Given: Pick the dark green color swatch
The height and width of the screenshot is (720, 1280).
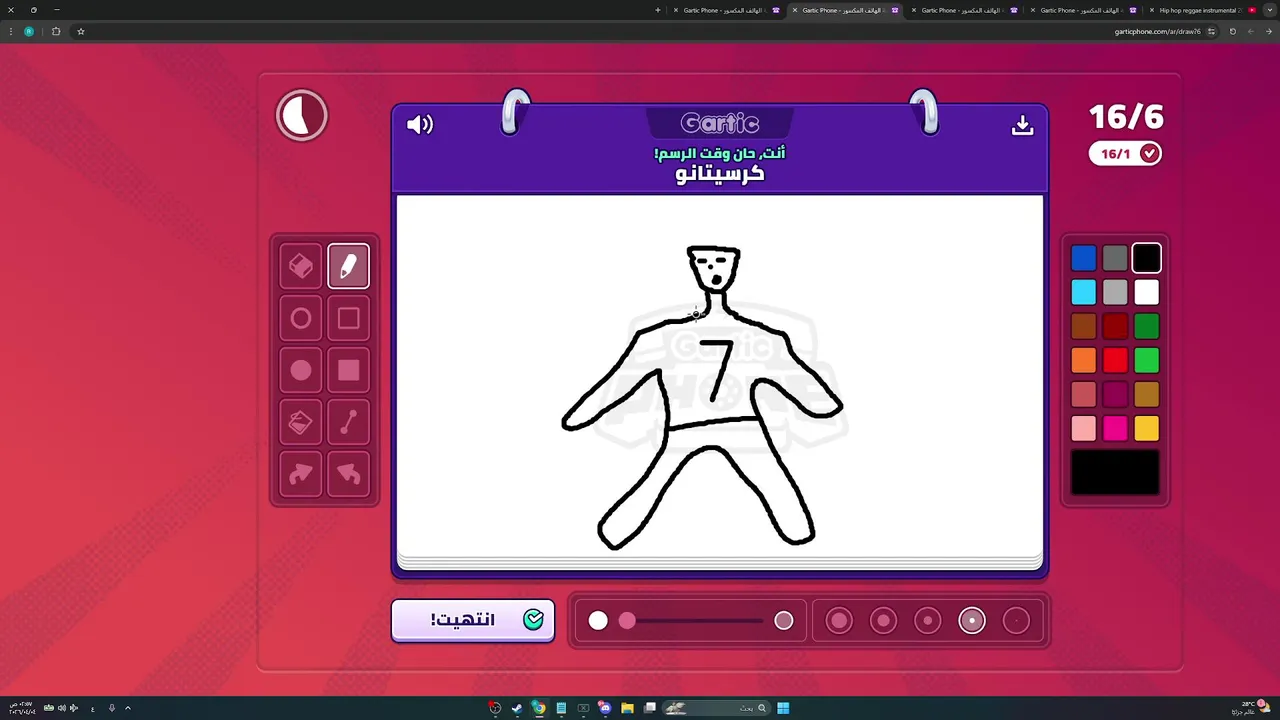Looking at the screenshot, I should pyautogui.click(x=1147, y=326).
